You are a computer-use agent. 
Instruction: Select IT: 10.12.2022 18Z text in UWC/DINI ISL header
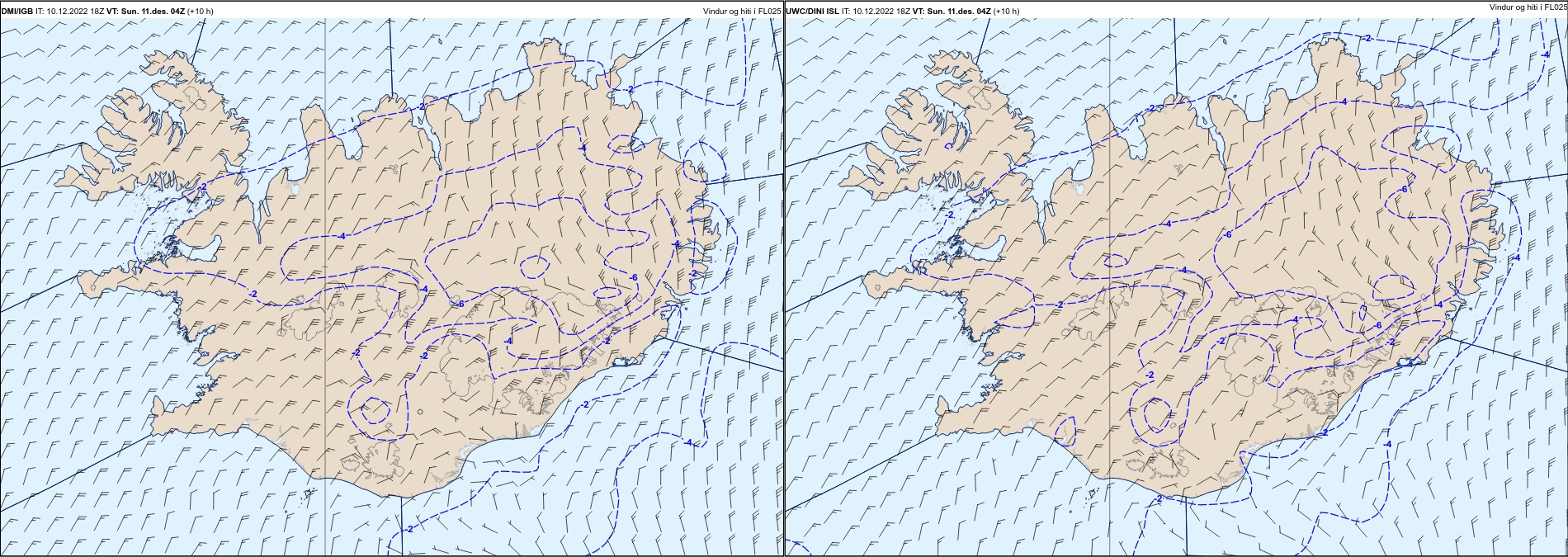876,12
